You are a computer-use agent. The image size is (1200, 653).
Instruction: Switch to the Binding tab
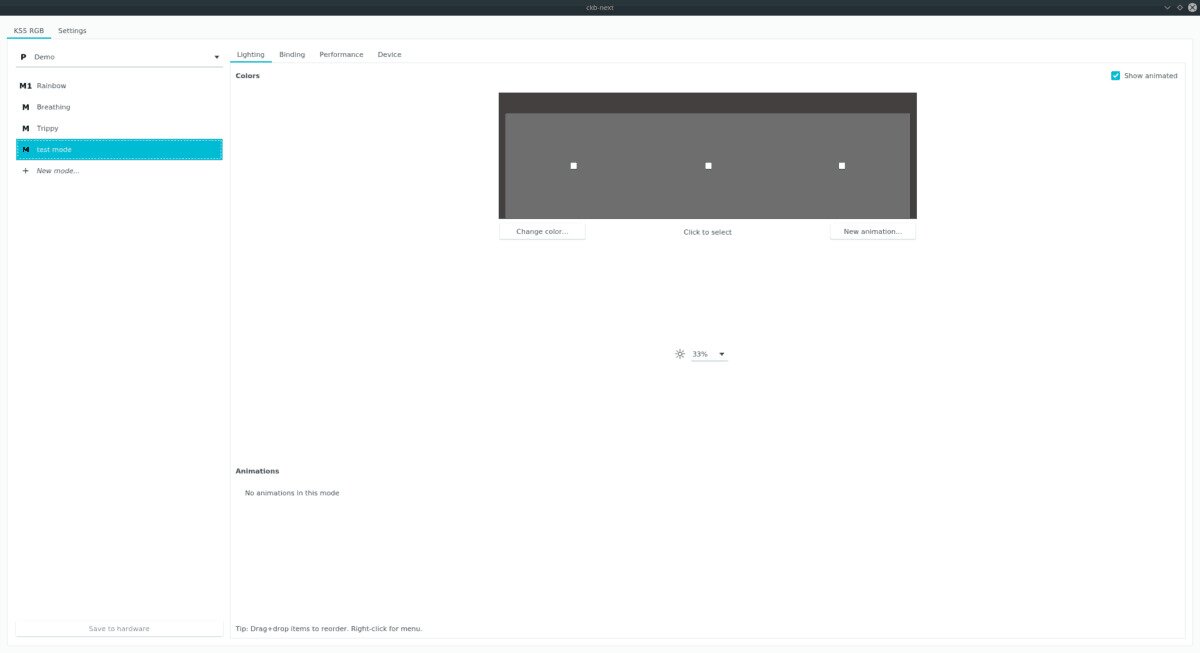click(x=292, y=55)
